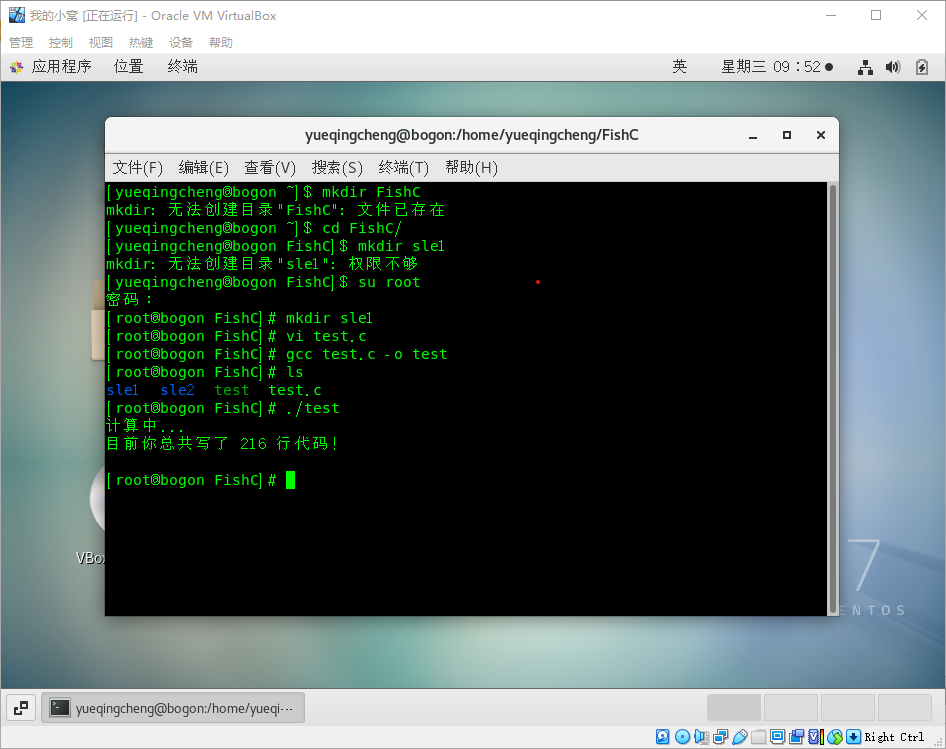The width and height of the screenshot is (946, 749).
Task: Click VirtualBox display status icon
Action: 778,737
